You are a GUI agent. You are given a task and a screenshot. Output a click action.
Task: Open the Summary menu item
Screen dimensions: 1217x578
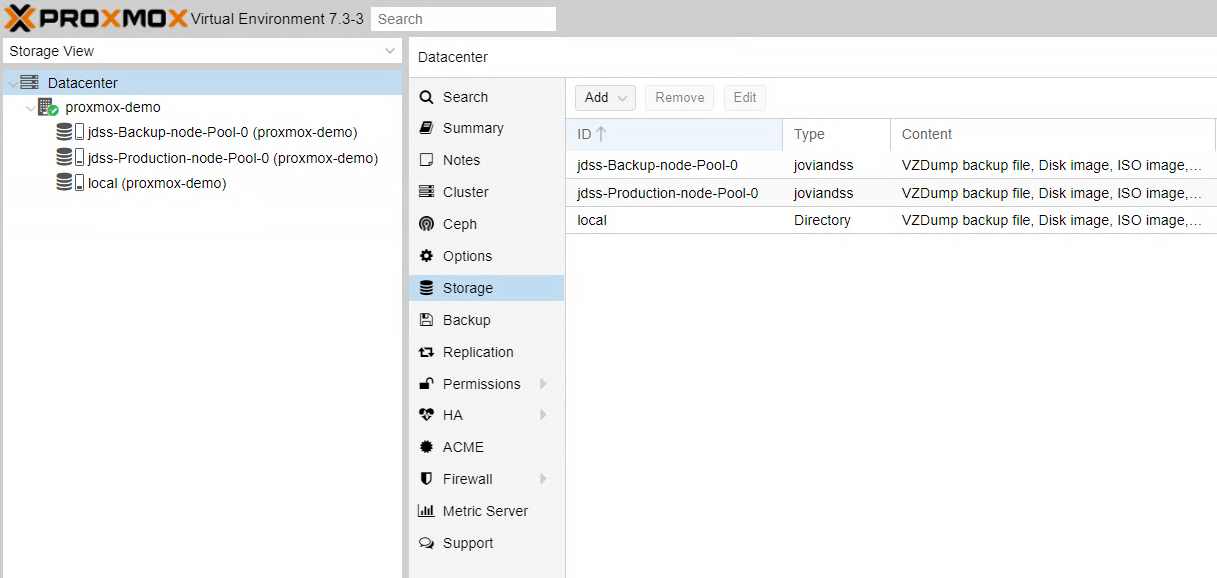click(487, 128)
